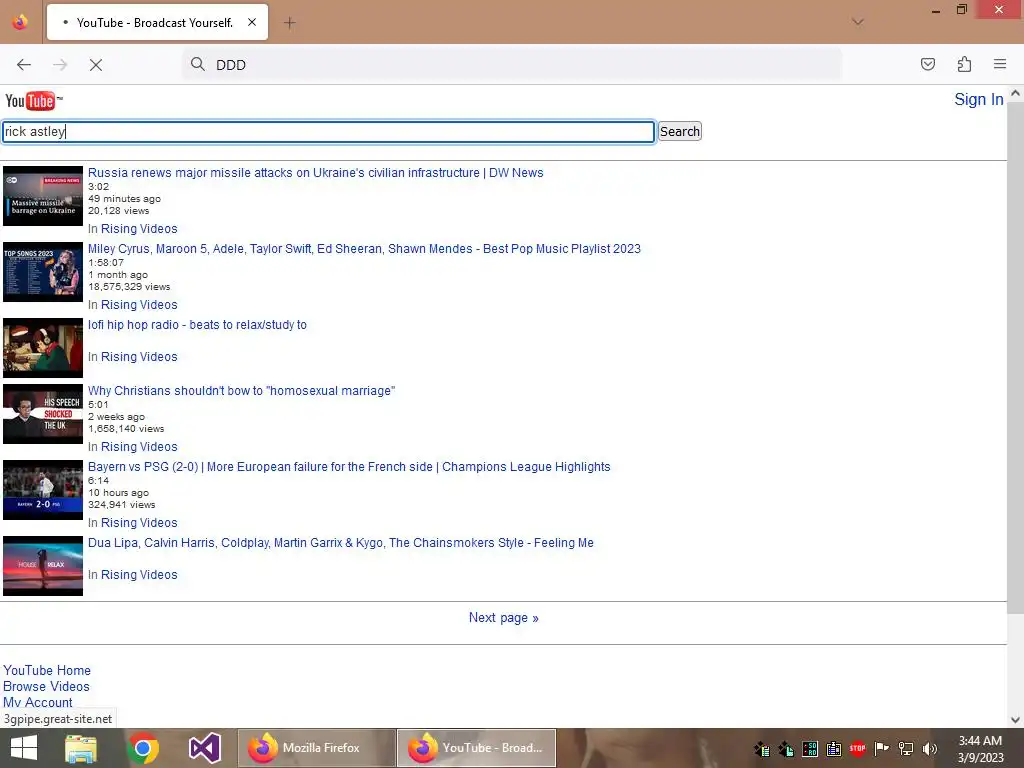Screen dimensions: 1024x768
Task: Switch to the Mozilla Firefox taskbar window
Action: 317,748
